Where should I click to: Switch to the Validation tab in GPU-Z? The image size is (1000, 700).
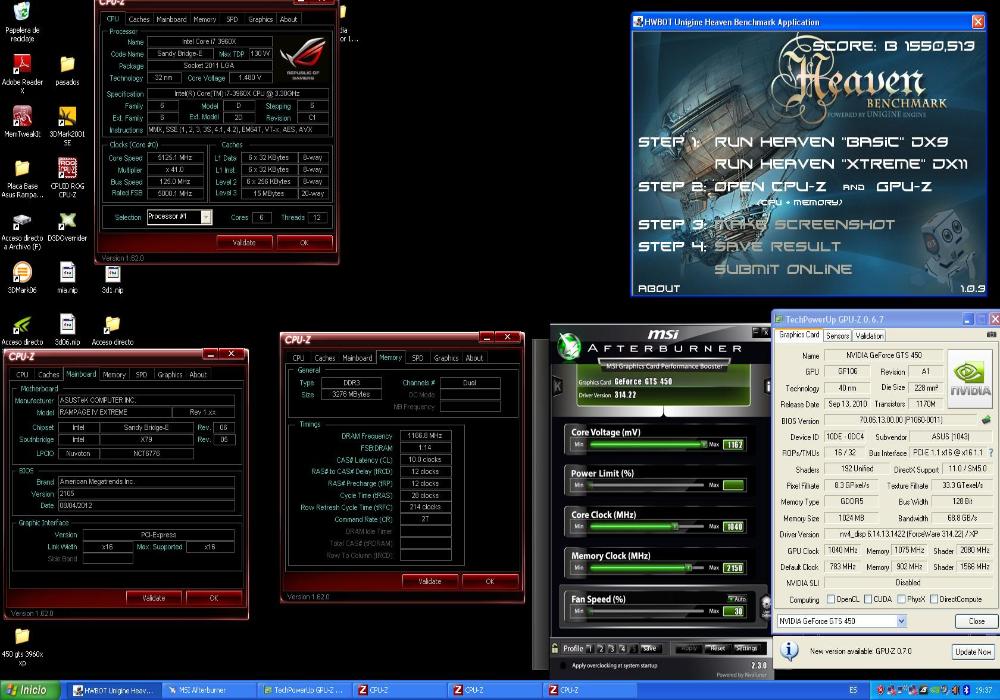point(869,335)
